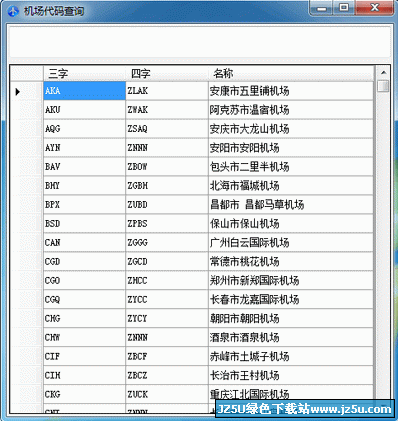Select cell 昌都市 昌都马草机场
Image resolution: width=398 pixels, height=421 pixels.
[291, 205]
